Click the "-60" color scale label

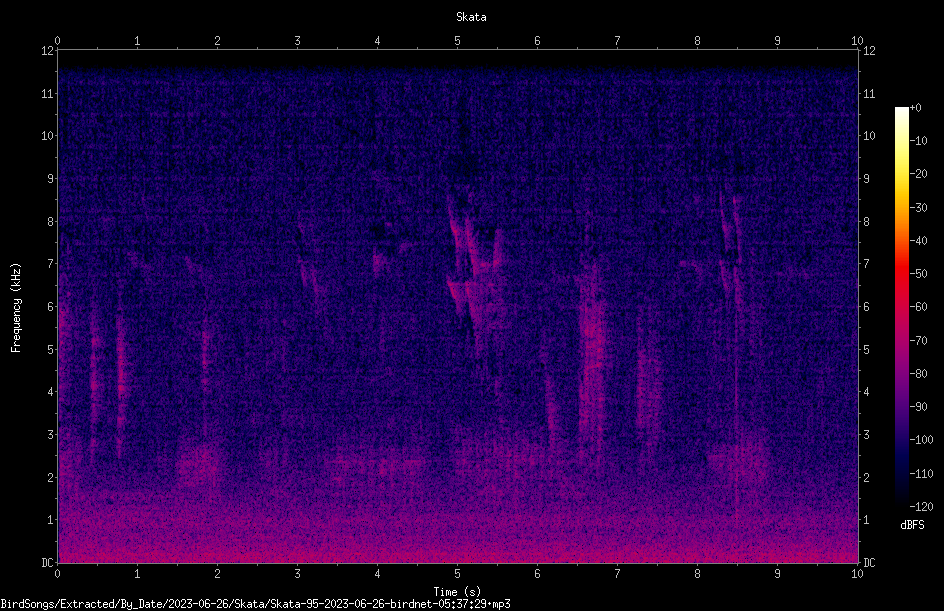(x=919, y=307)
